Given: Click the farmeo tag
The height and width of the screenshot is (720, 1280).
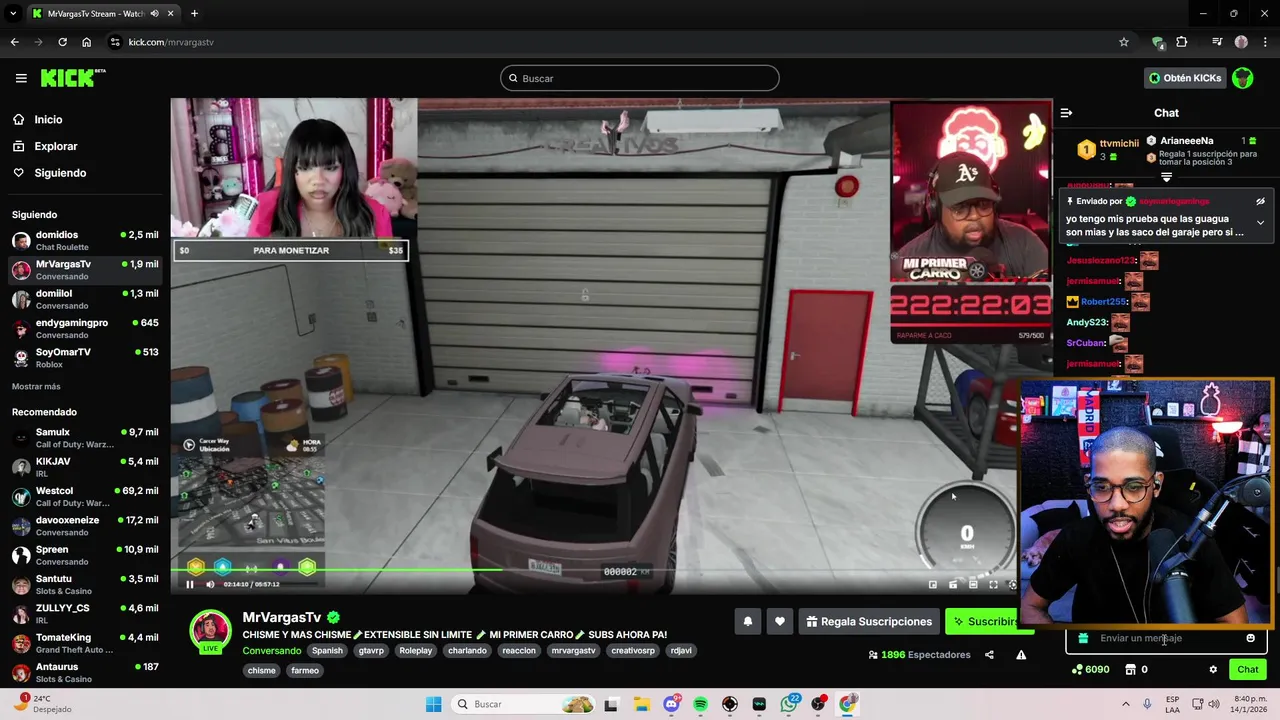Looking at the screenshot, I should pyautogui.click(x=305, y=670).
